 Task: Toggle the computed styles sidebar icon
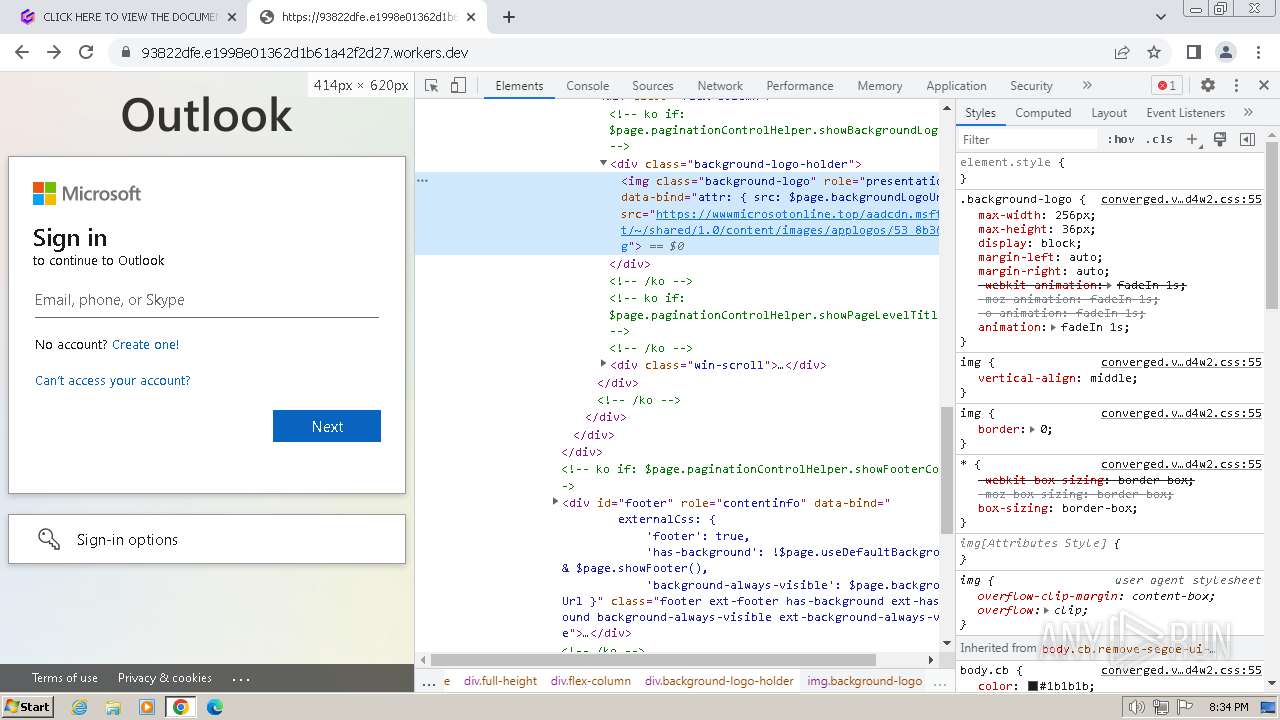click(1247, 140)
